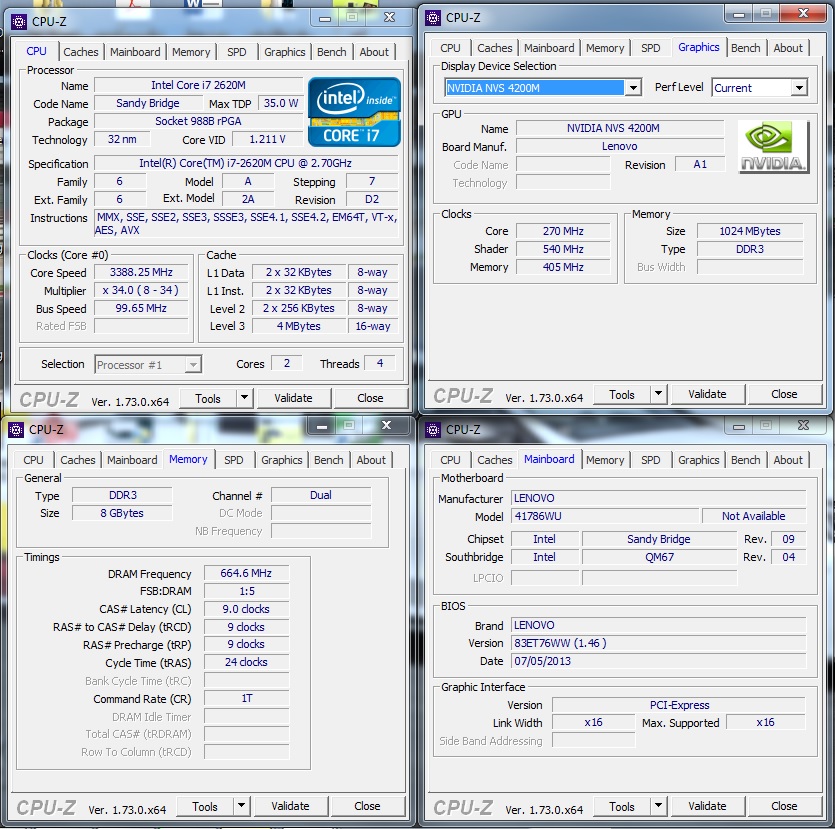Click the Shader clock value 540 MHz

563,249
